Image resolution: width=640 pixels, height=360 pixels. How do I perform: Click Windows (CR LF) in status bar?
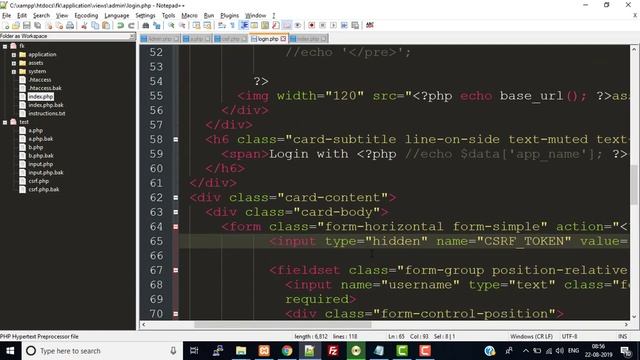click(531, 337)
